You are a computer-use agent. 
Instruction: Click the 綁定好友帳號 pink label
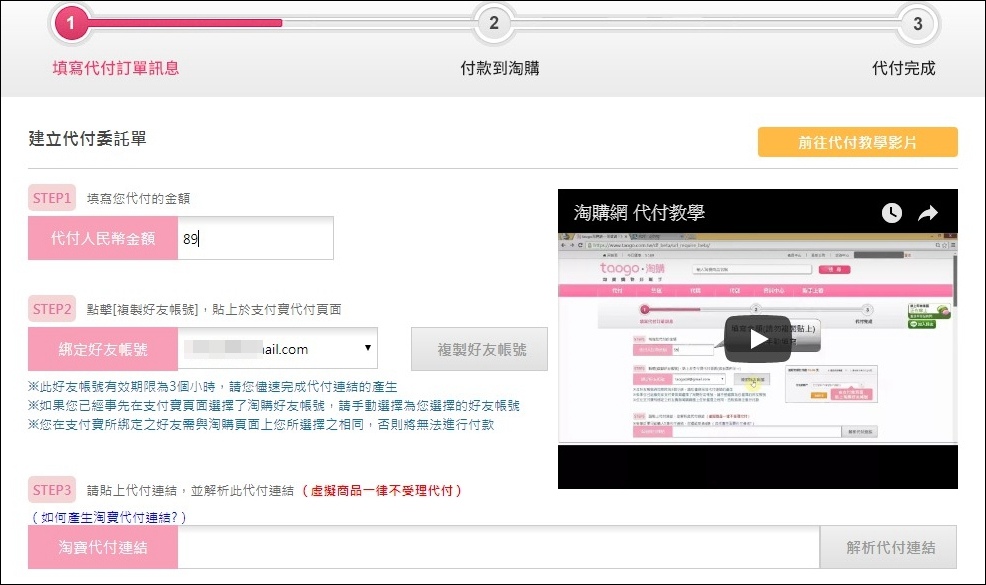(x=103, y=349)
